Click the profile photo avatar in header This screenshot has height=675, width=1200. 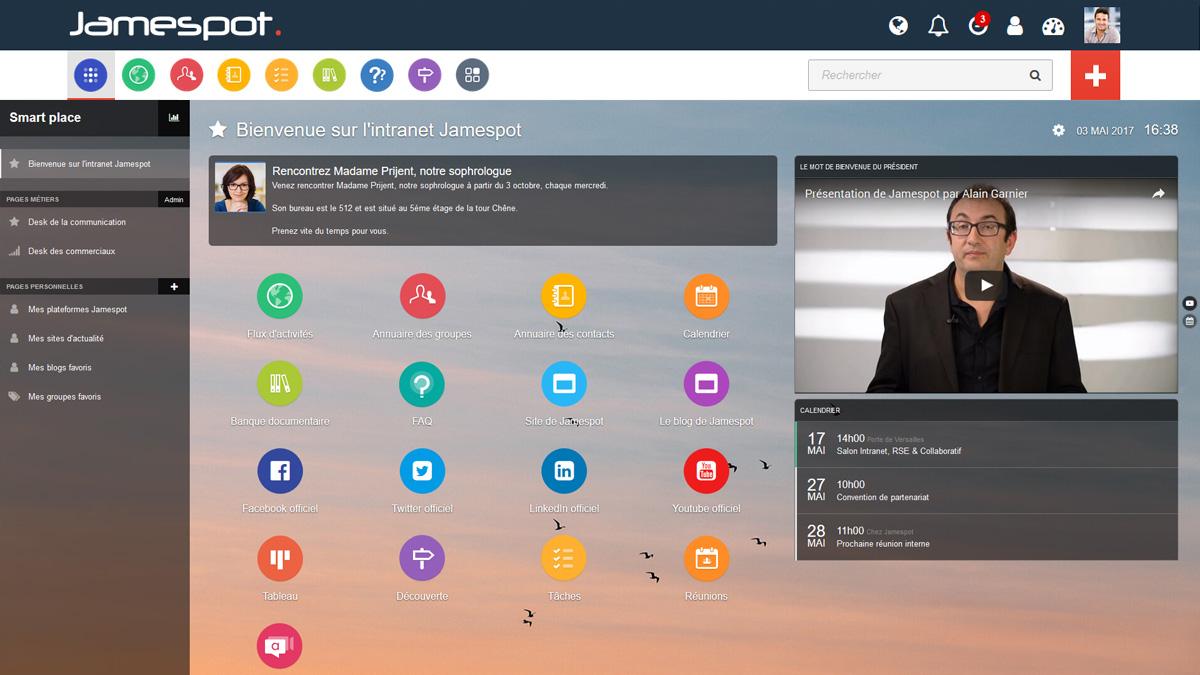(x=1102, y=25)
